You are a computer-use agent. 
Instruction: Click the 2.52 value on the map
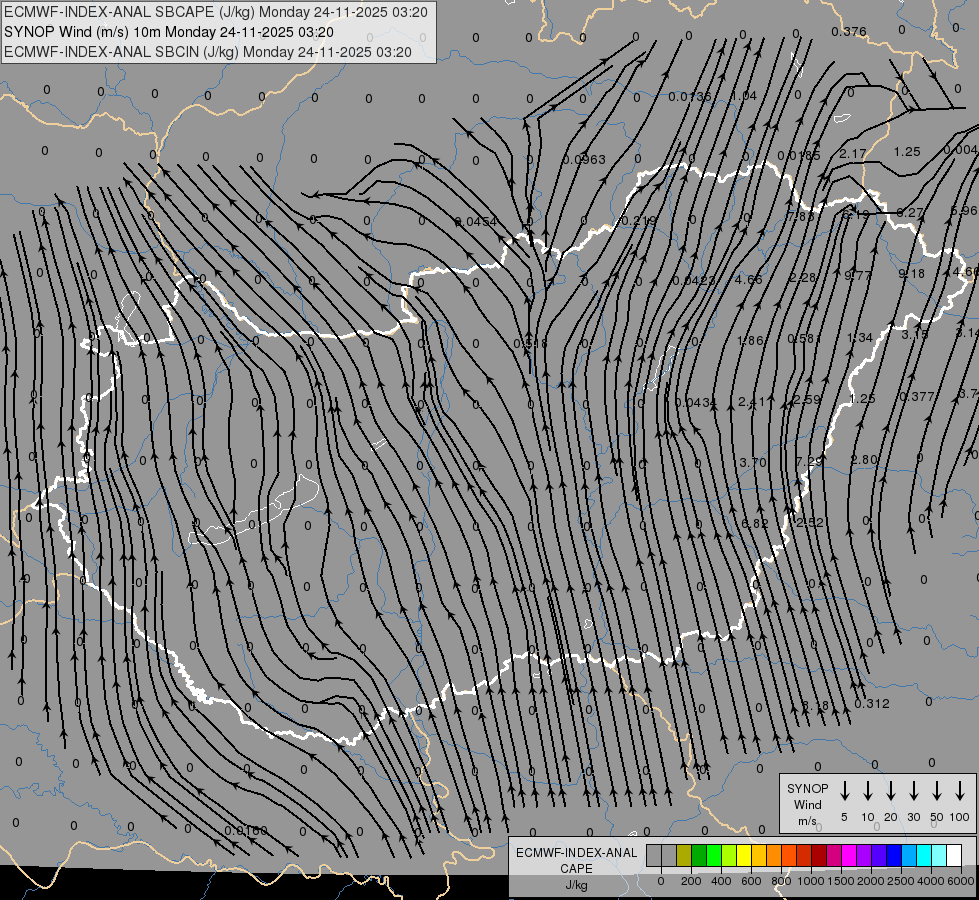[810, 522]
